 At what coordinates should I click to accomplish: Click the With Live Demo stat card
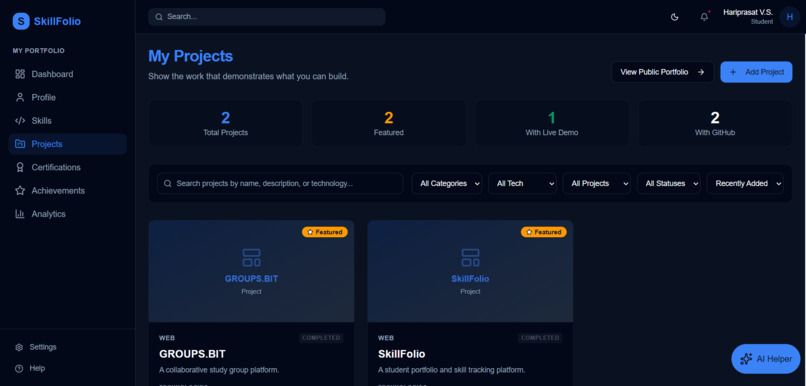[552, 123]
